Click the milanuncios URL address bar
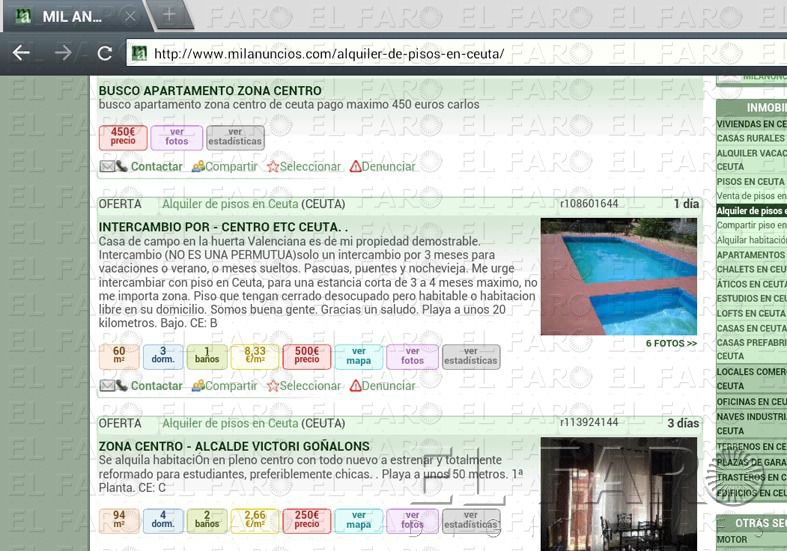Screen dimensions: 787x551 tap(457, 53)
